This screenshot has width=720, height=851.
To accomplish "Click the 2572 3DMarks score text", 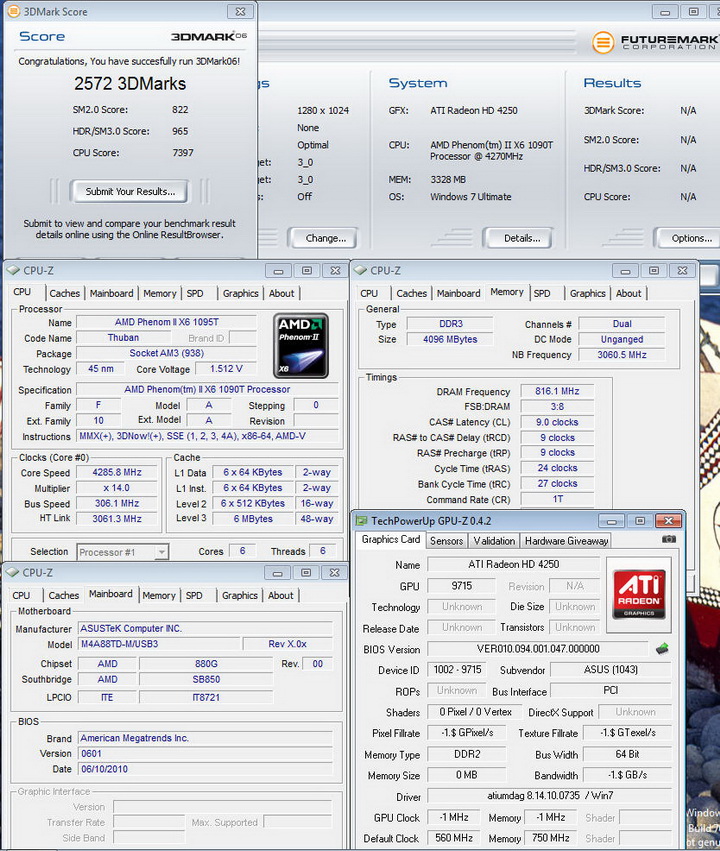I will (x=130, y=83).
